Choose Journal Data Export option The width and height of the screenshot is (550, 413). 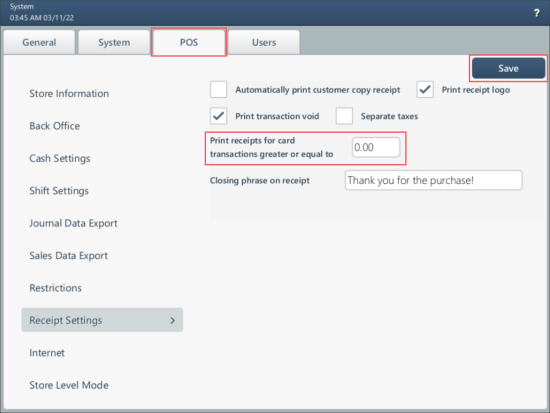(x=73, y=223)
